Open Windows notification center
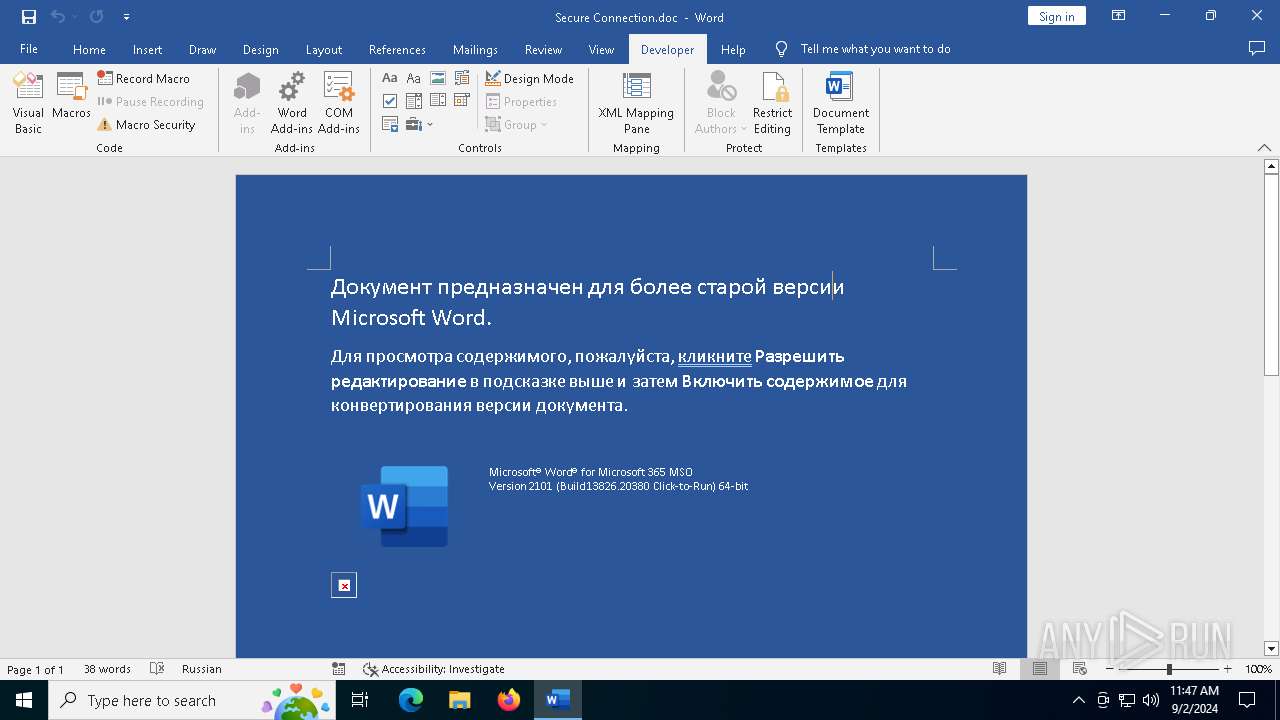1280x720 pixels. tap(1247, 700)
